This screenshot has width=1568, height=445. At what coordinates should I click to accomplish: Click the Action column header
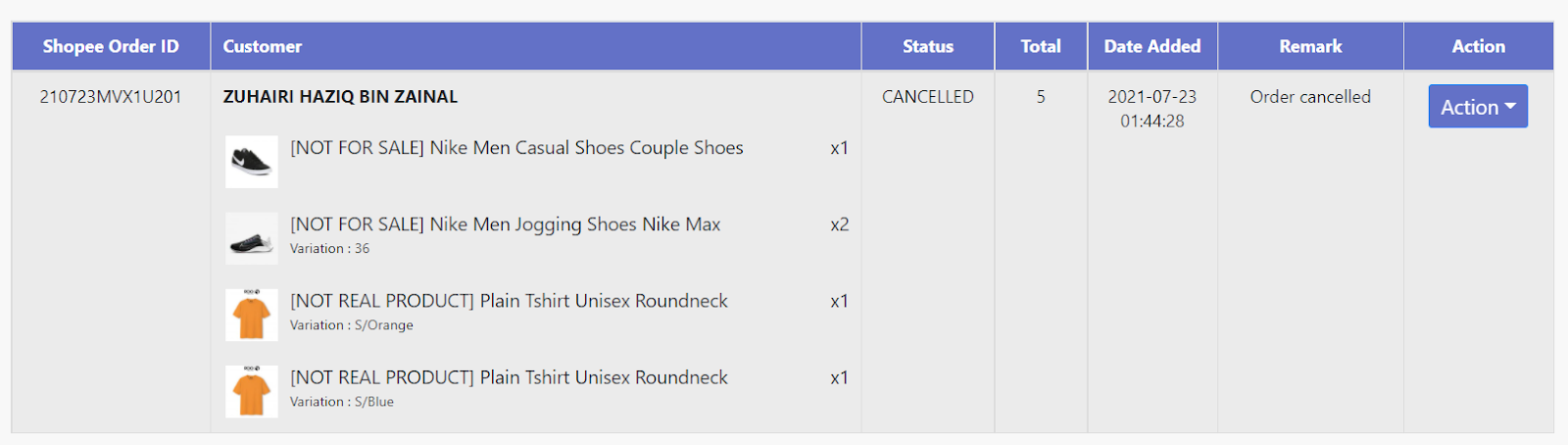(1479, 46)
